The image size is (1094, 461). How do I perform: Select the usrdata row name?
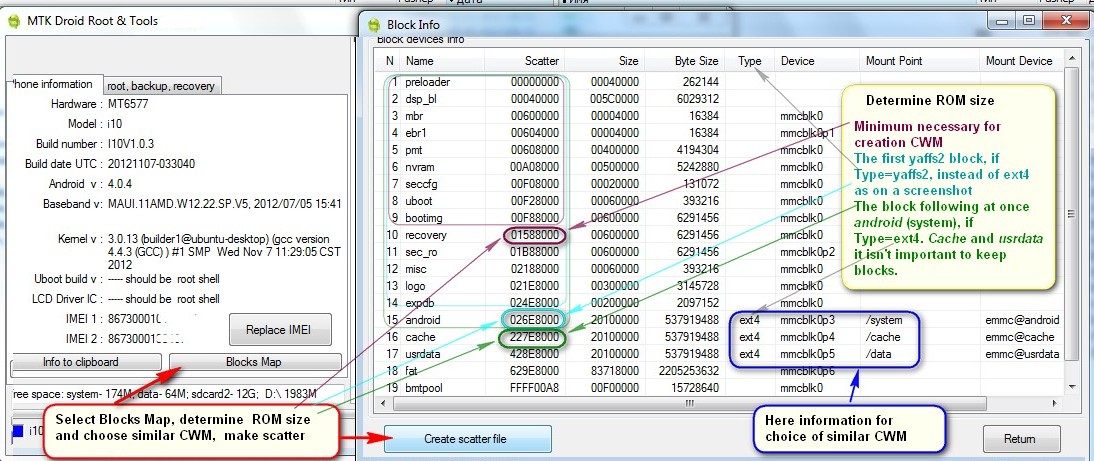tap(424, 354)
